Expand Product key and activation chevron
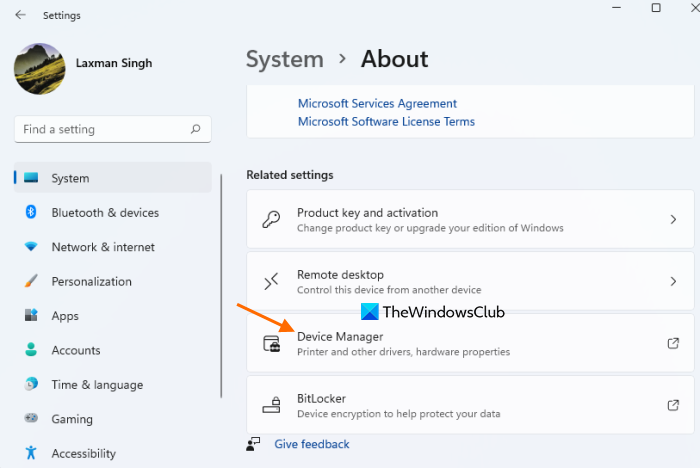700x468 pixels. coord(673,219)
